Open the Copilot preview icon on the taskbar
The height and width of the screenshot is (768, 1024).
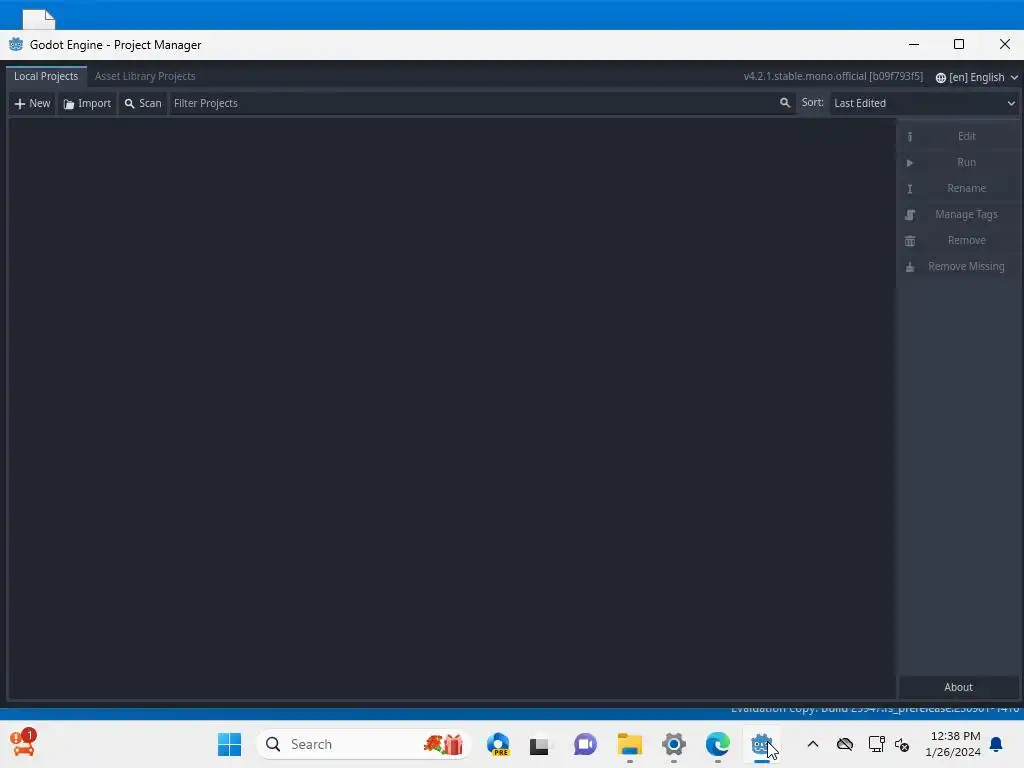tap(498, 744)
